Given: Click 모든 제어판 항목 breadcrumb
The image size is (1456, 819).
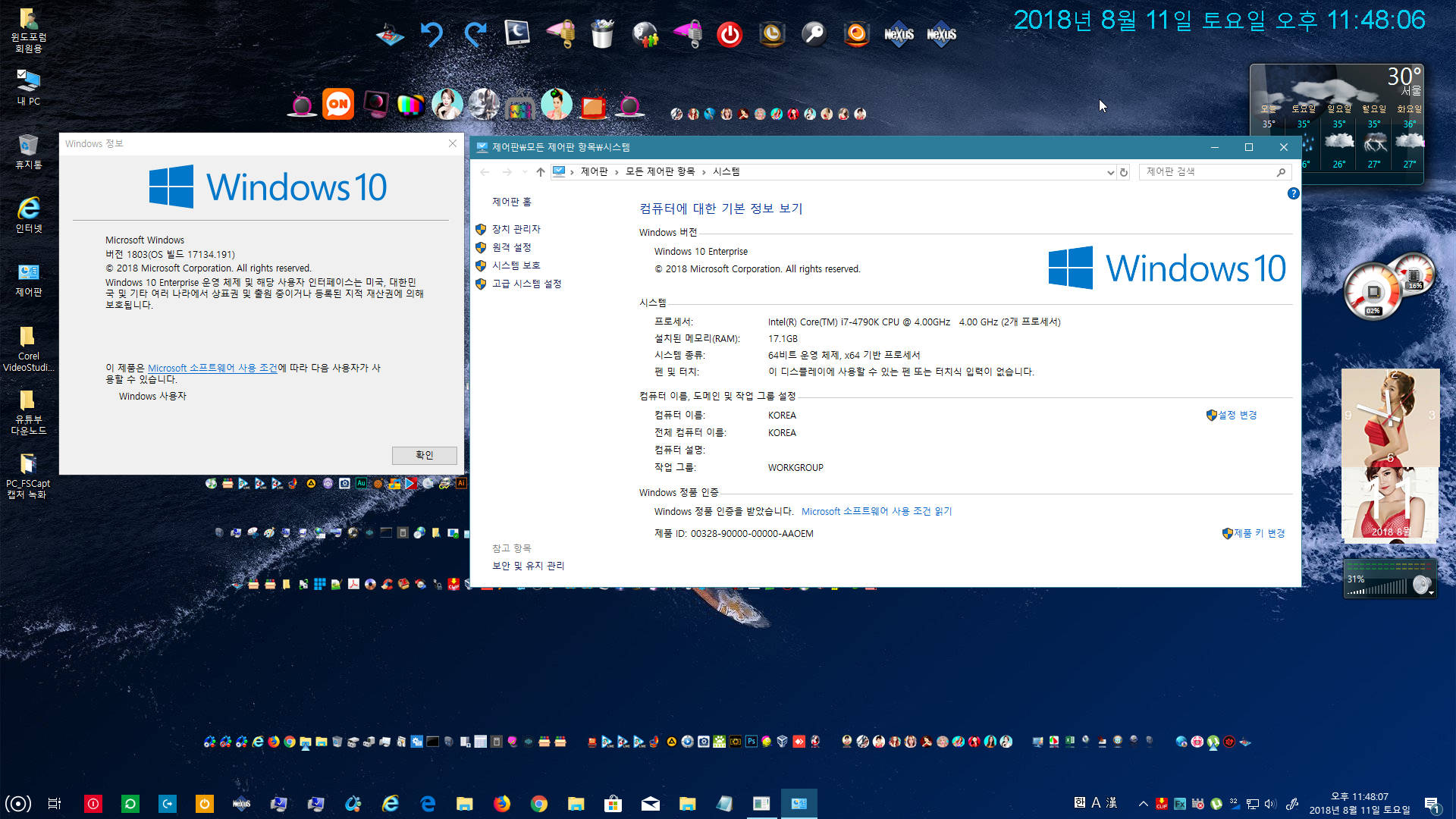Looking at the screenshot, I should (x=660, y=172).
